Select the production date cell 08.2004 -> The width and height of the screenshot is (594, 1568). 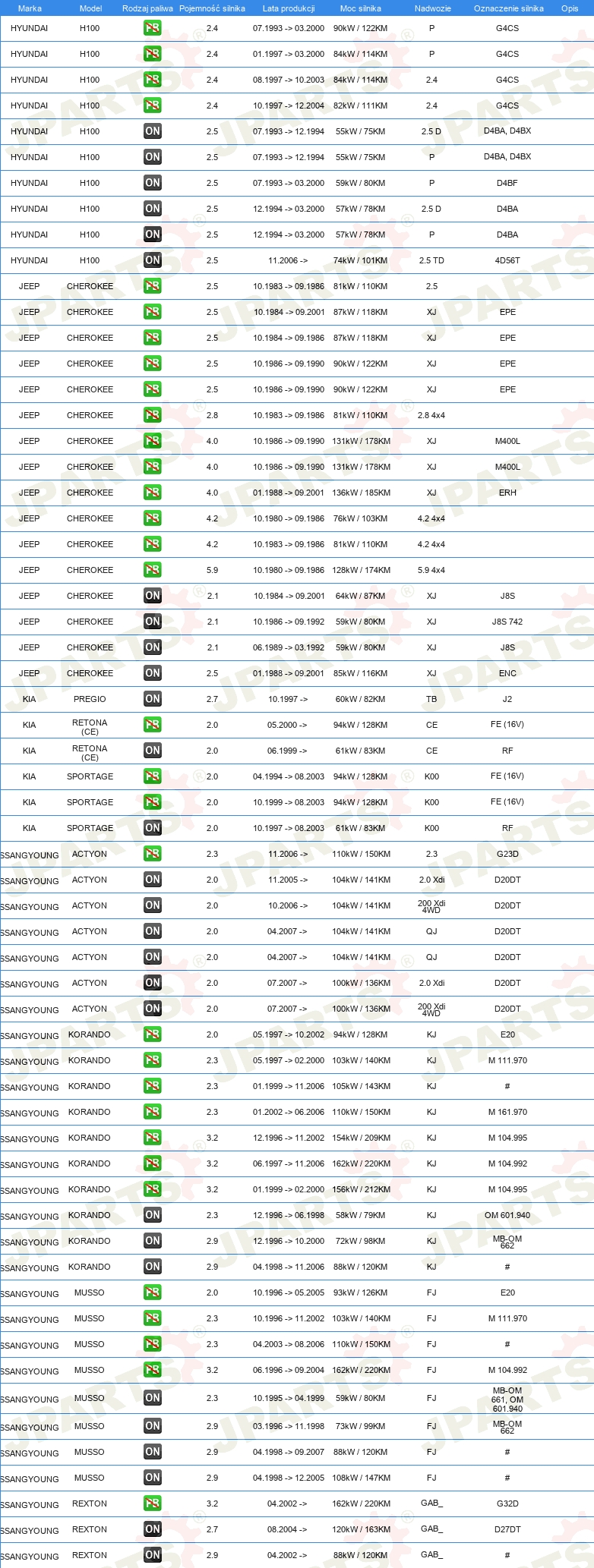(x=287, y=1529)
